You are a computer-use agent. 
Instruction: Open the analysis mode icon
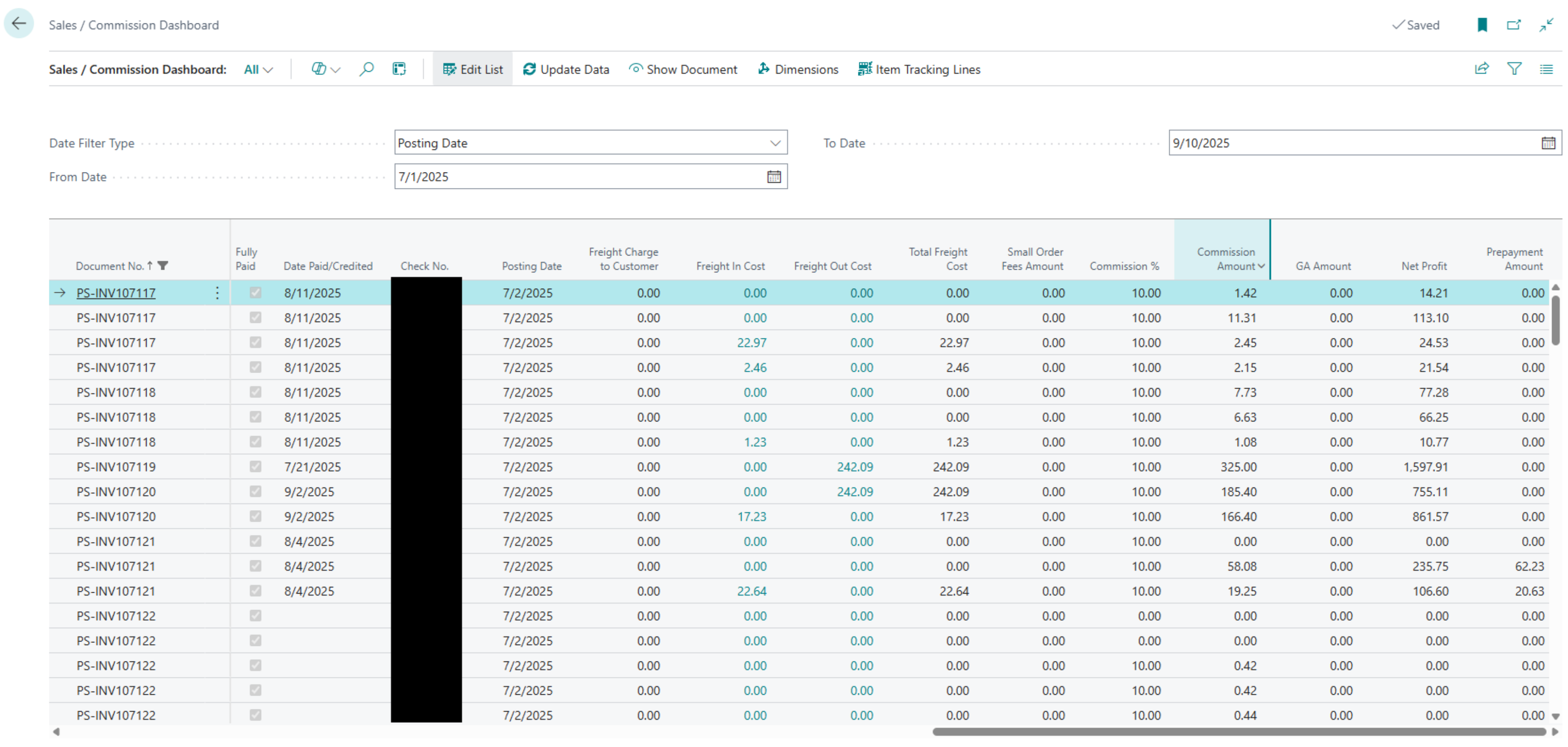[399, 69]
